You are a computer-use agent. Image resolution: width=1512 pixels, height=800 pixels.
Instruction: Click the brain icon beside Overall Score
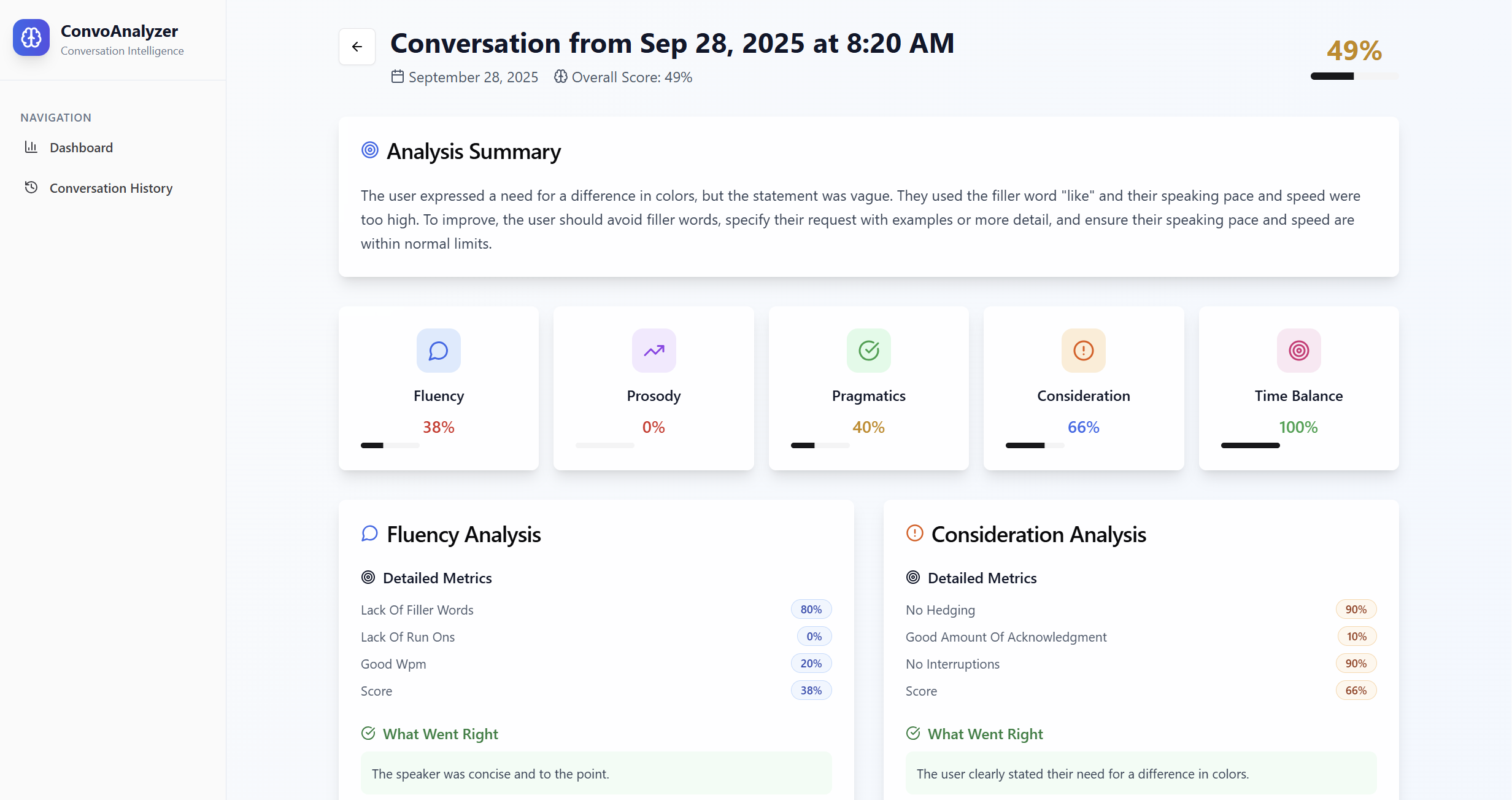point(560,77)
